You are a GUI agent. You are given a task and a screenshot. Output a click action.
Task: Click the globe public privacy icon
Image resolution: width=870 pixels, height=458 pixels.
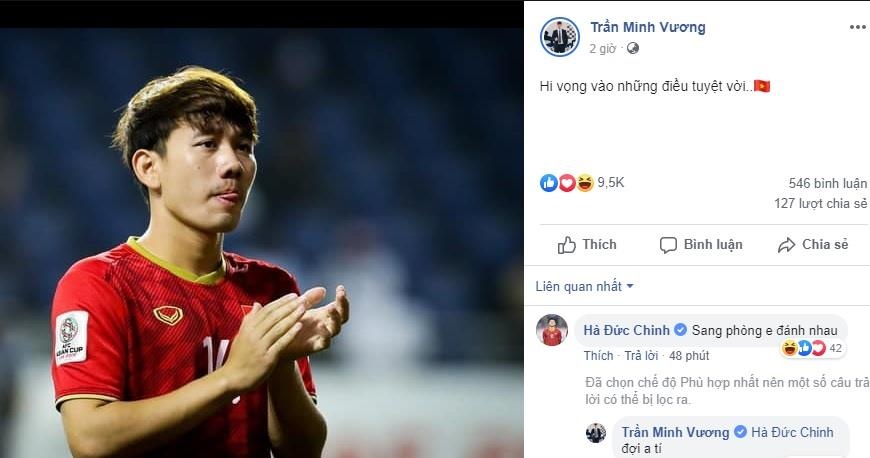click(x=633, y=48)
